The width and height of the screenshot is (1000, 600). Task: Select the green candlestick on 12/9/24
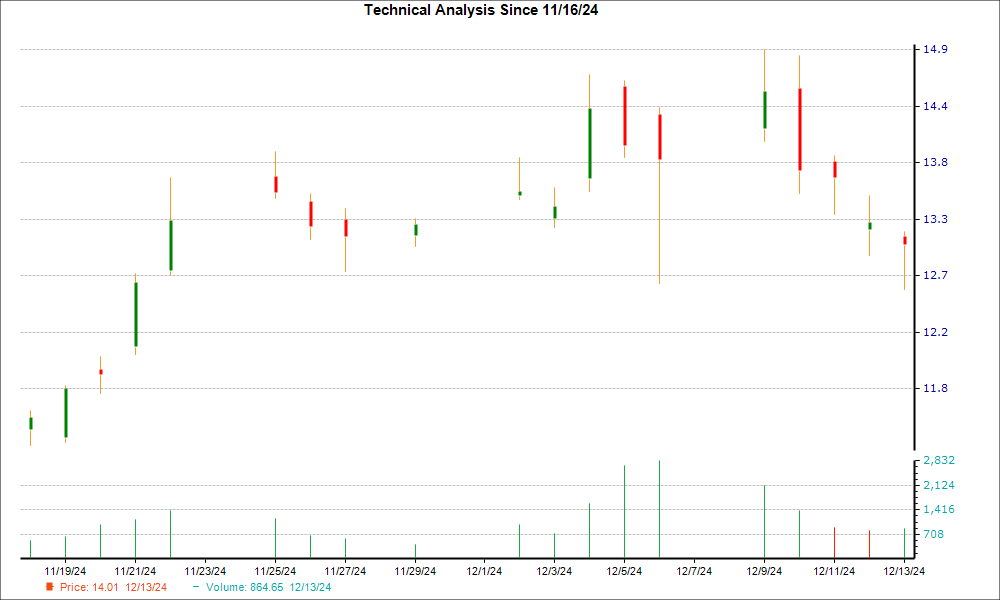coord(765,110)
